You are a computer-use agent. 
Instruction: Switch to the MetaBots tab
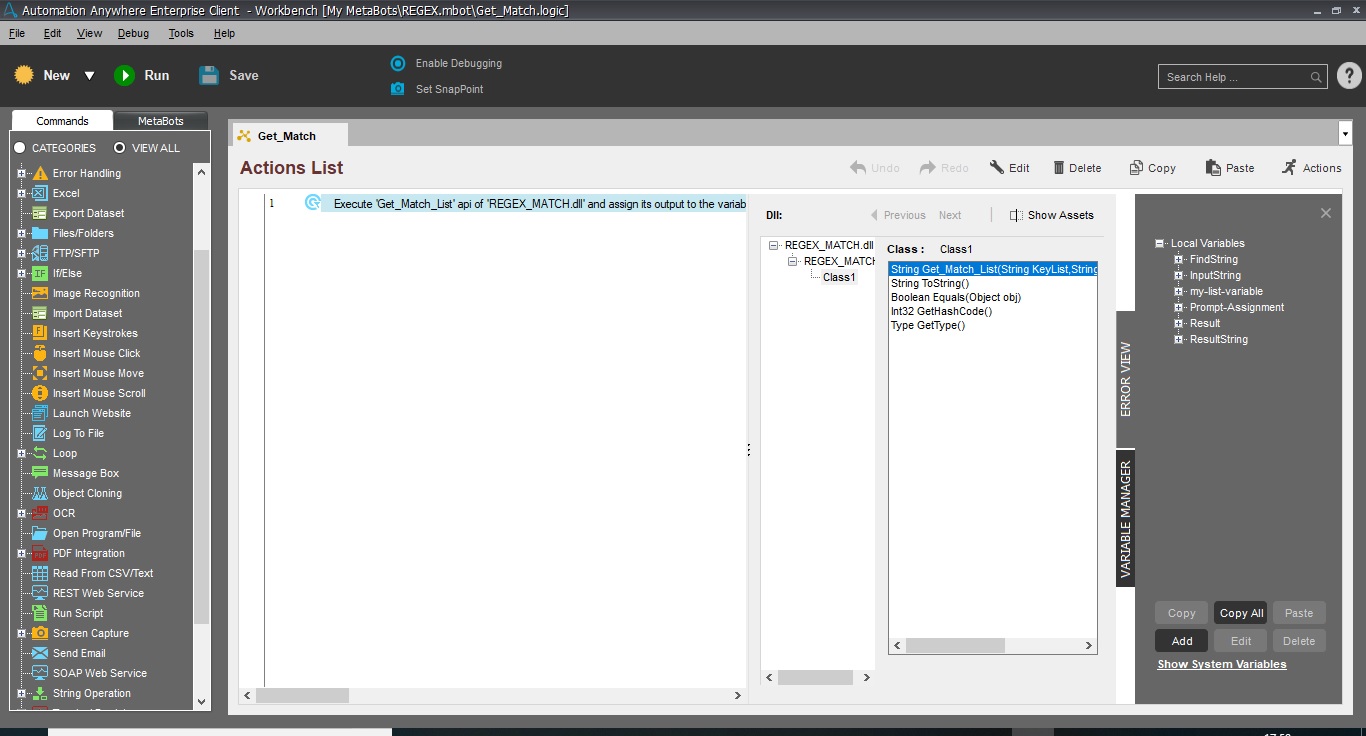[x=161, y=121]
